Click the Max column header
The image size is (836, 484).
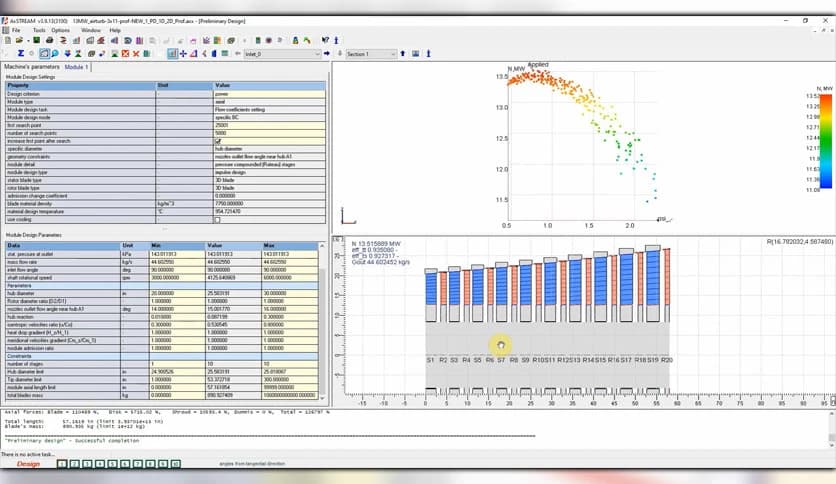[x=290, y=246]
